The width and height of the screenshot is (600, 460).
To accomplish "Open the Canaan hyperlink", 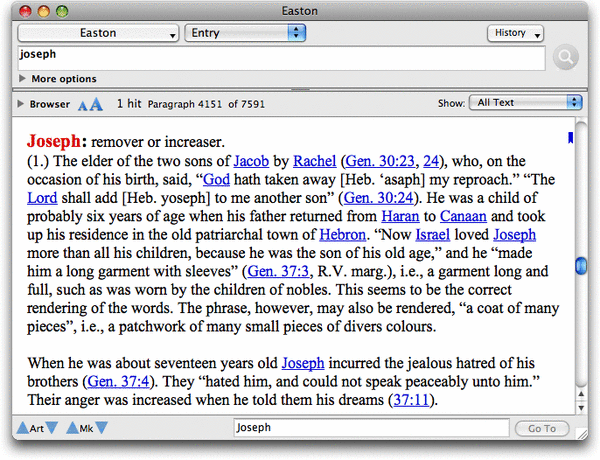I will 463,216.
